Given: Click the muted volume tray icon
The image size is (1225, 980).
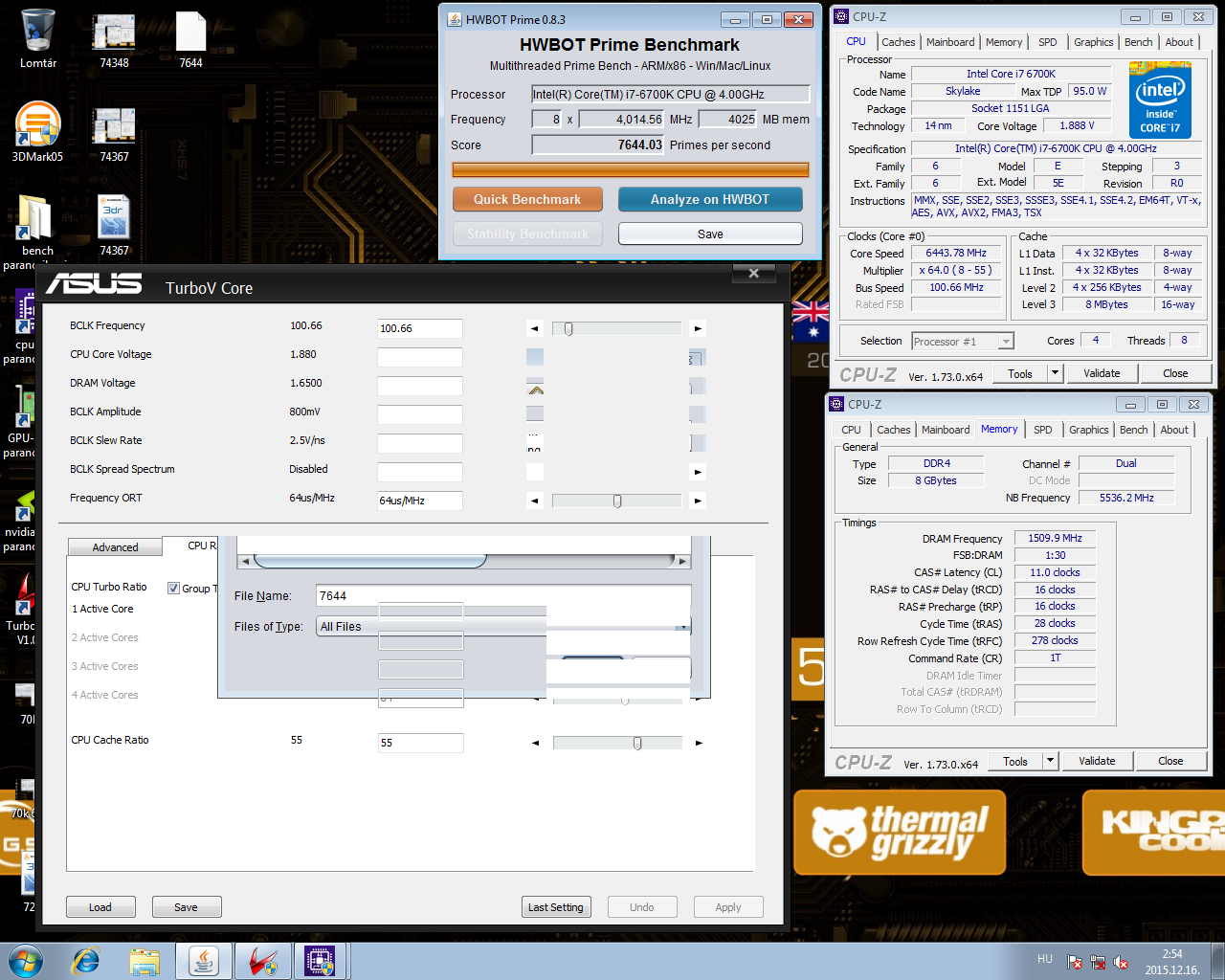Looking at the screenshot, I should 1121,963.
